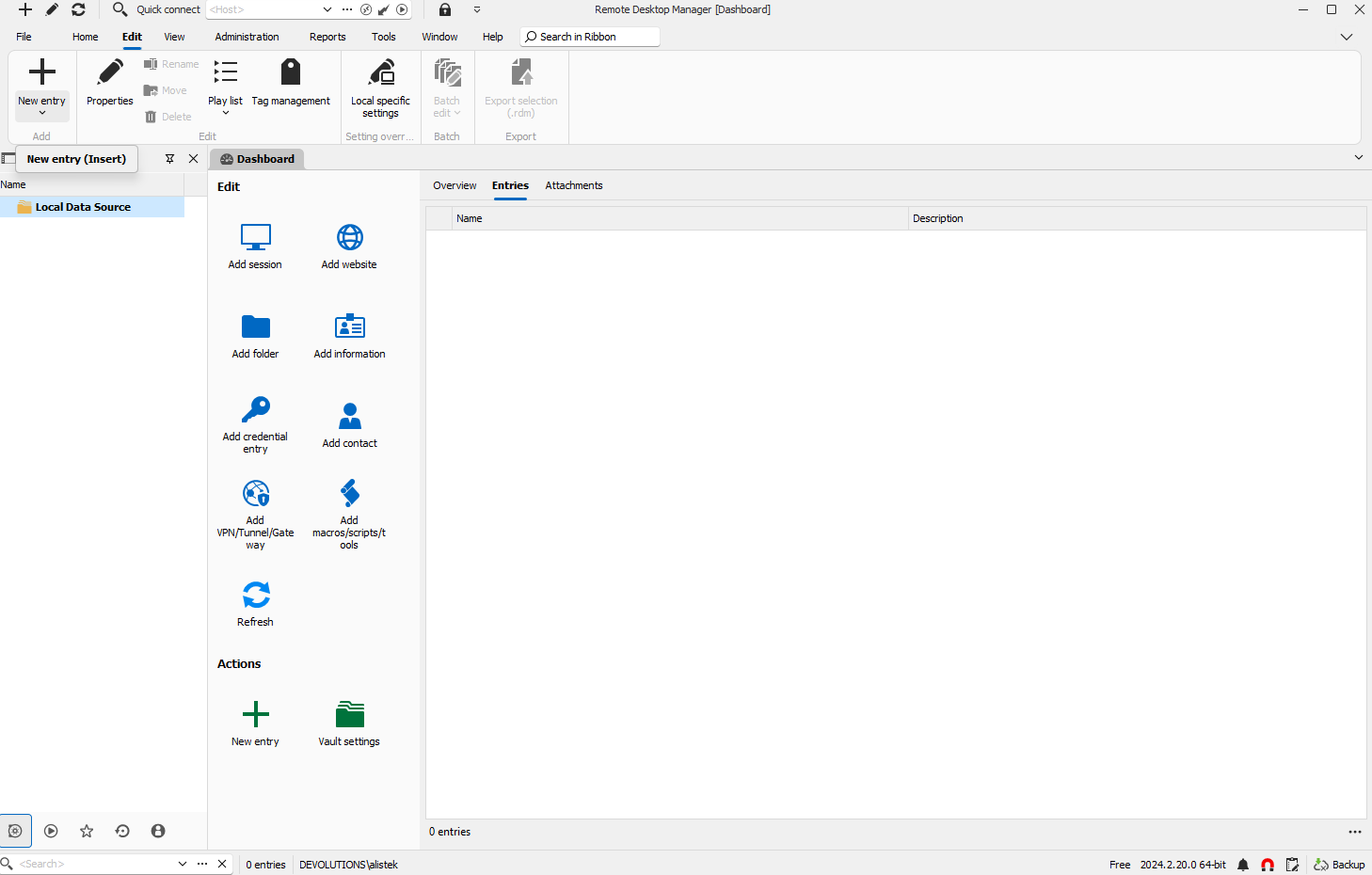Expand the bottom search history dropdown
Image resolution: width=1372 pixels, height=875 pixels.
tap(183, 864)
